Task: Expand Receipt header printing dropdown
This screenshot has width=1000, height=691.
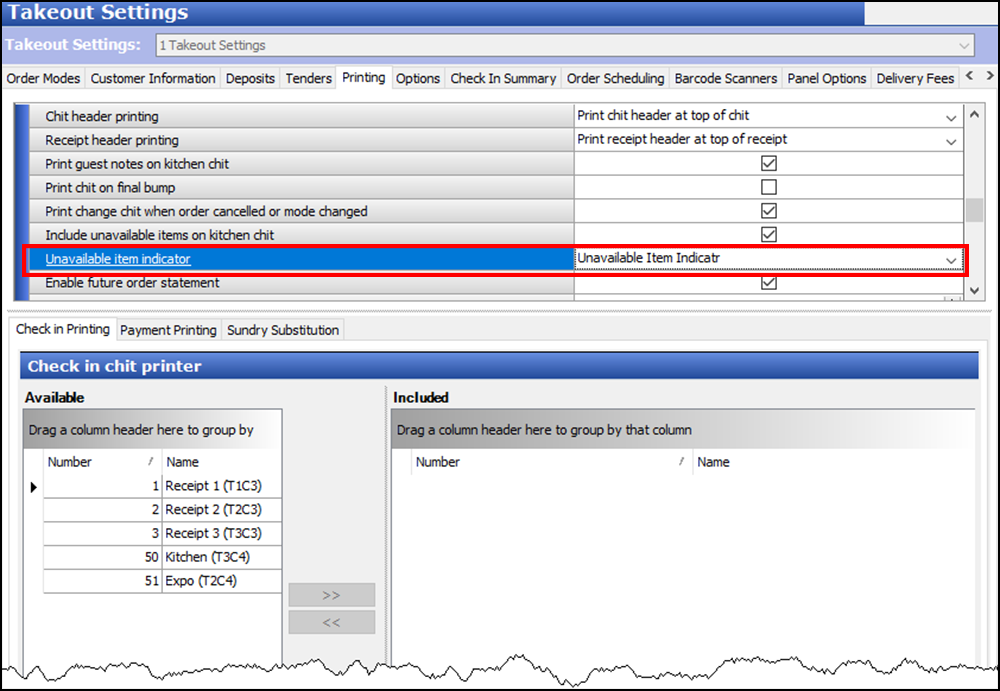Action: (951, 141)
